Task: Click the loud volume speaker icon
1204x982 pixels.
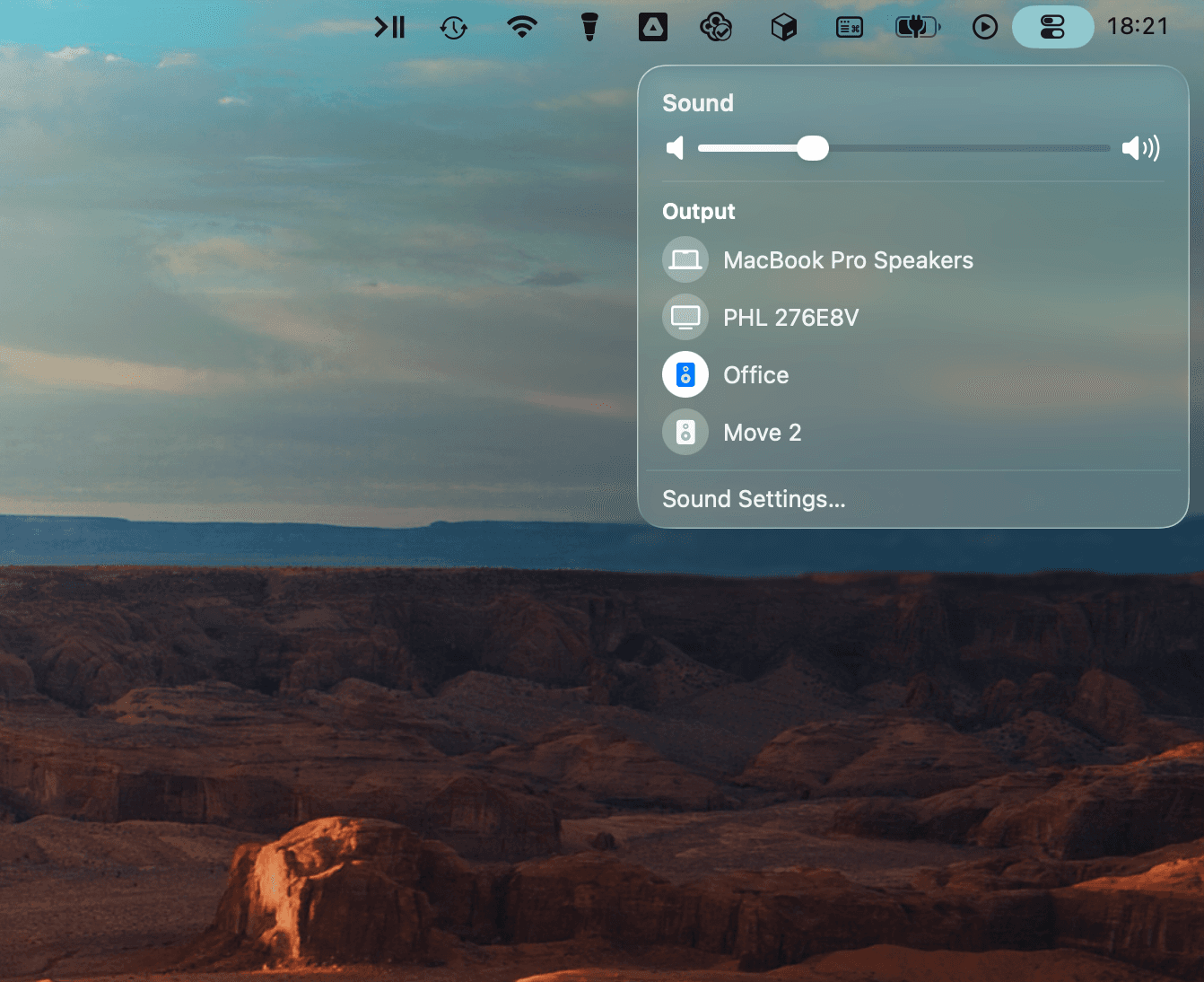Action: (1140, 148)
